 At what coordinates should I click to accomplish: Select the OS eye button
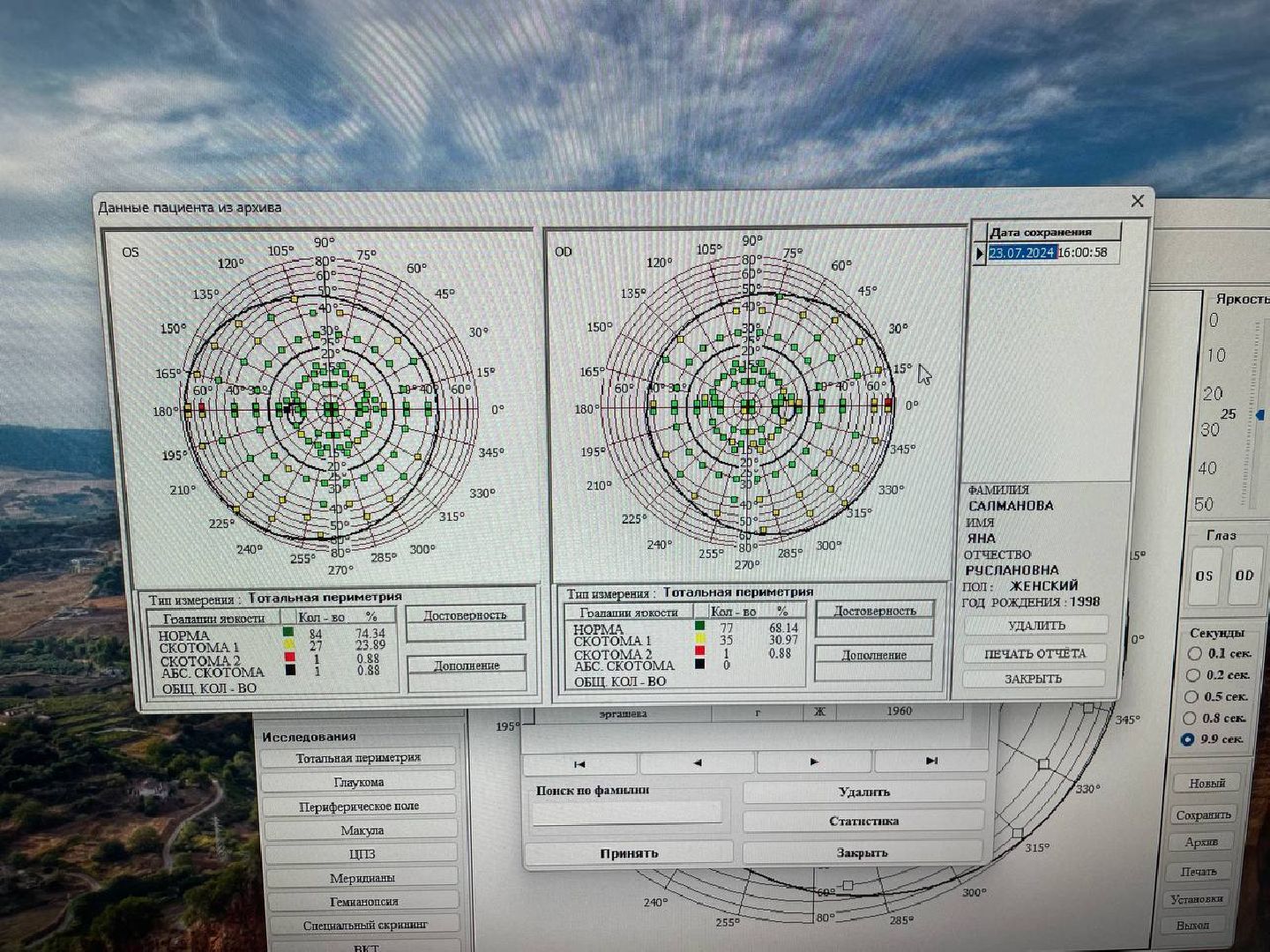[x=1204, y=576]
